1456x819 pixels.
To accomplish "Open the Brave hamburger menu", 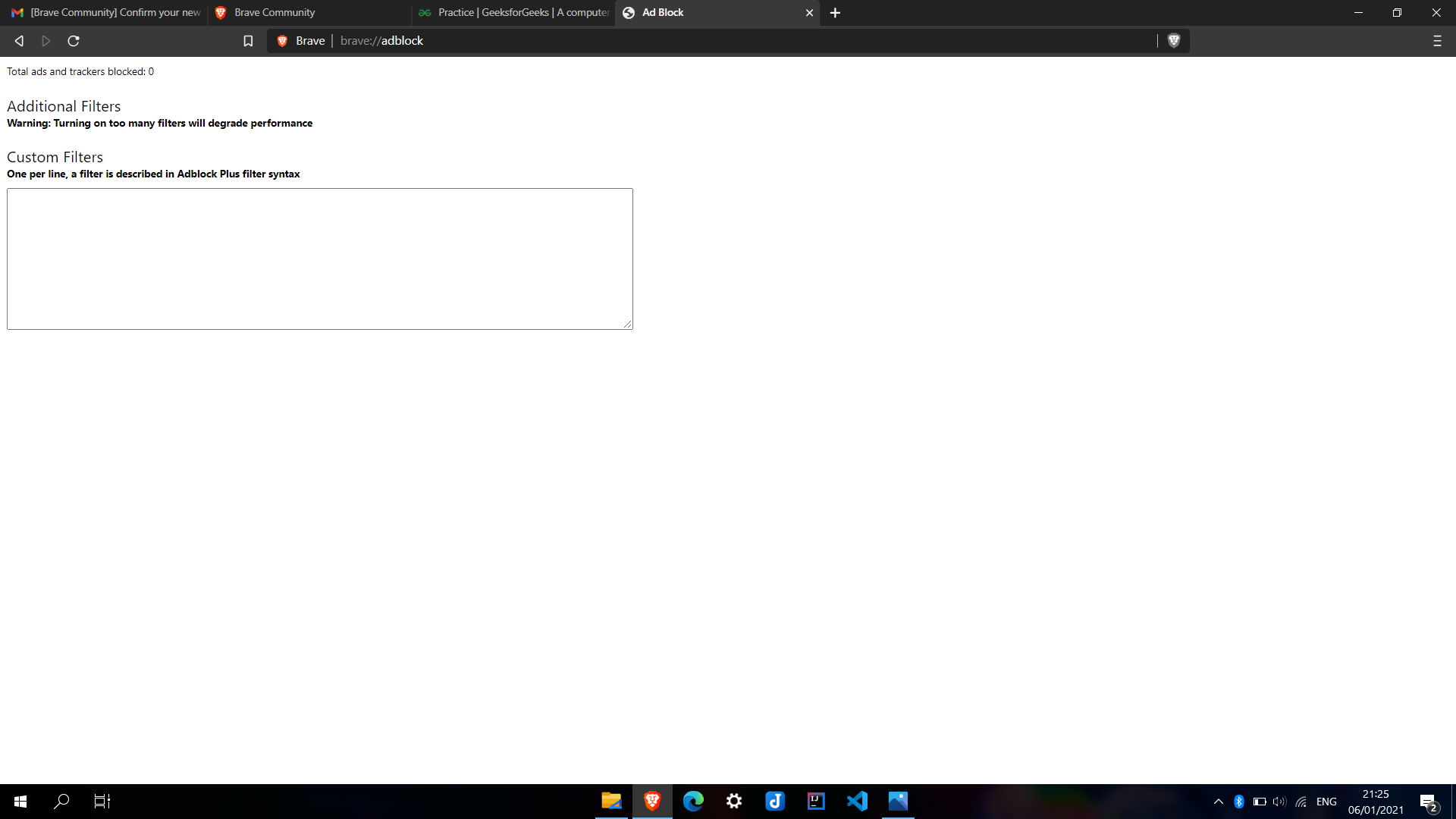I will [x=1437, y=41].
